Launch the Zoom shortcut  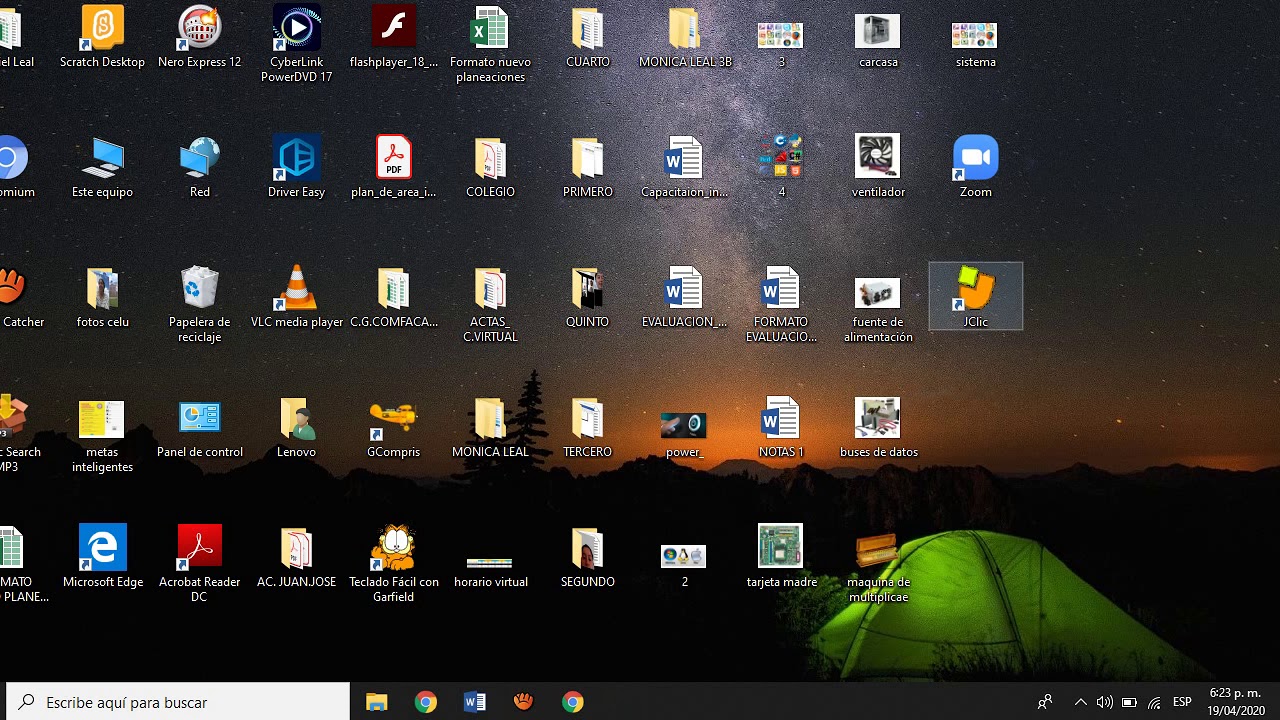point(975,168)
